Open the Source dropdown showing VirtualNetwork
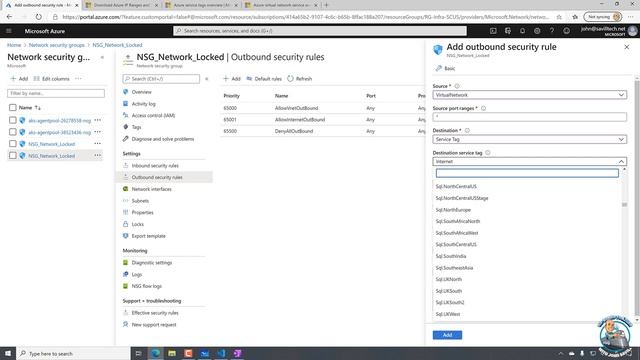The width and height of the screenshot is (640, 360). (529, 95)
